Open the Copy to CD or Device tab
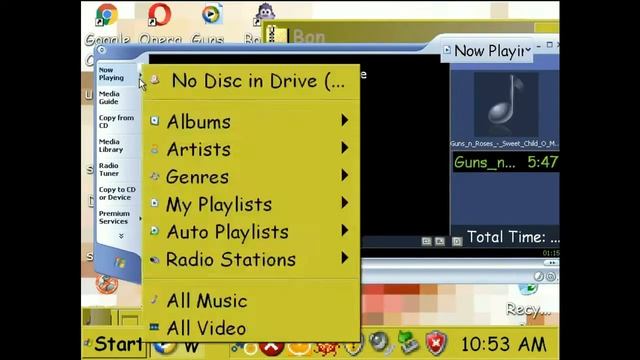Image resolution: width=640 pixels, height=360 pixels. (x=117, y=193)
